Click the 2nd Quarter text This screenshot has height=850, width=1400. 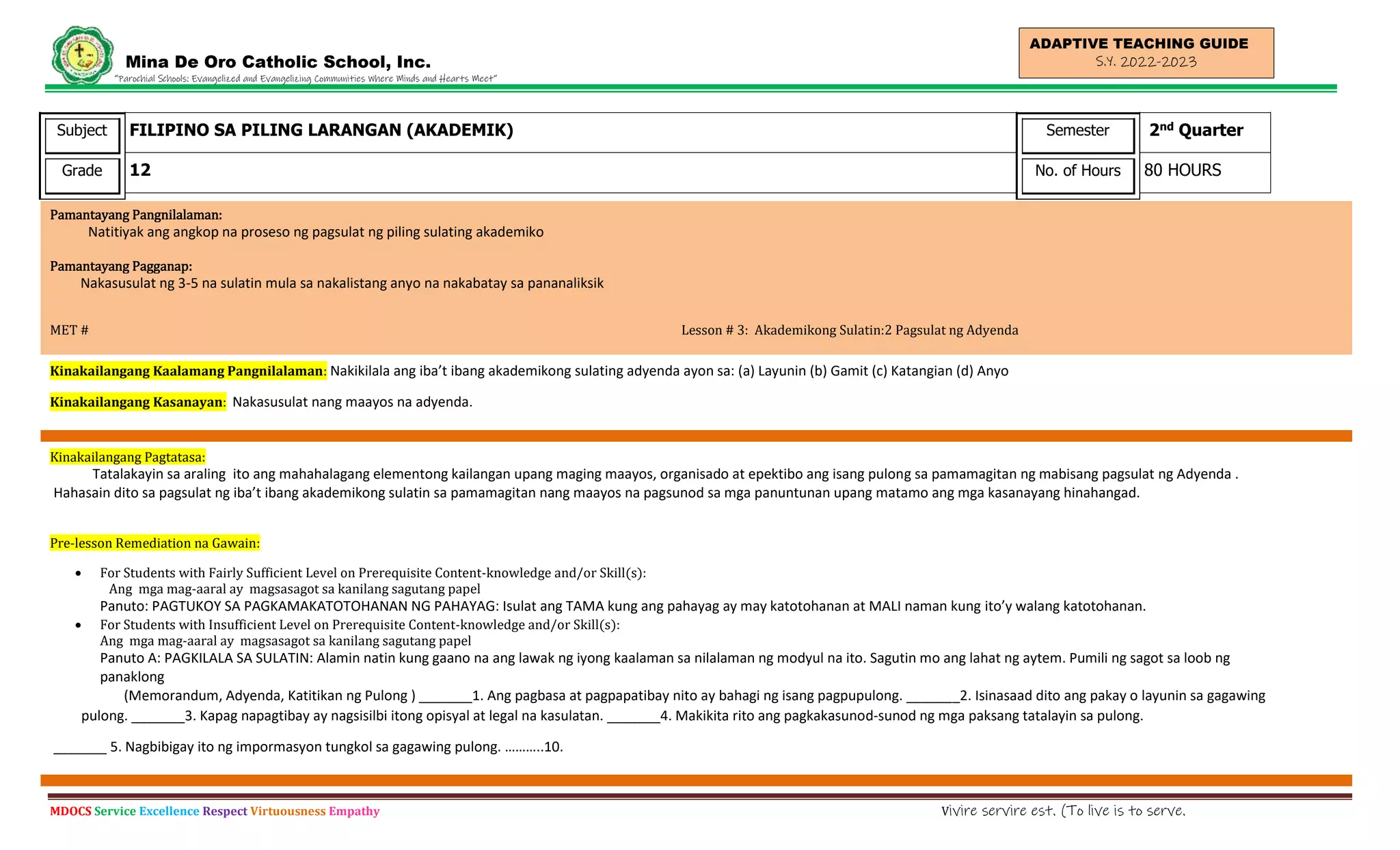pyautogui.click(x=1196, y=131)
